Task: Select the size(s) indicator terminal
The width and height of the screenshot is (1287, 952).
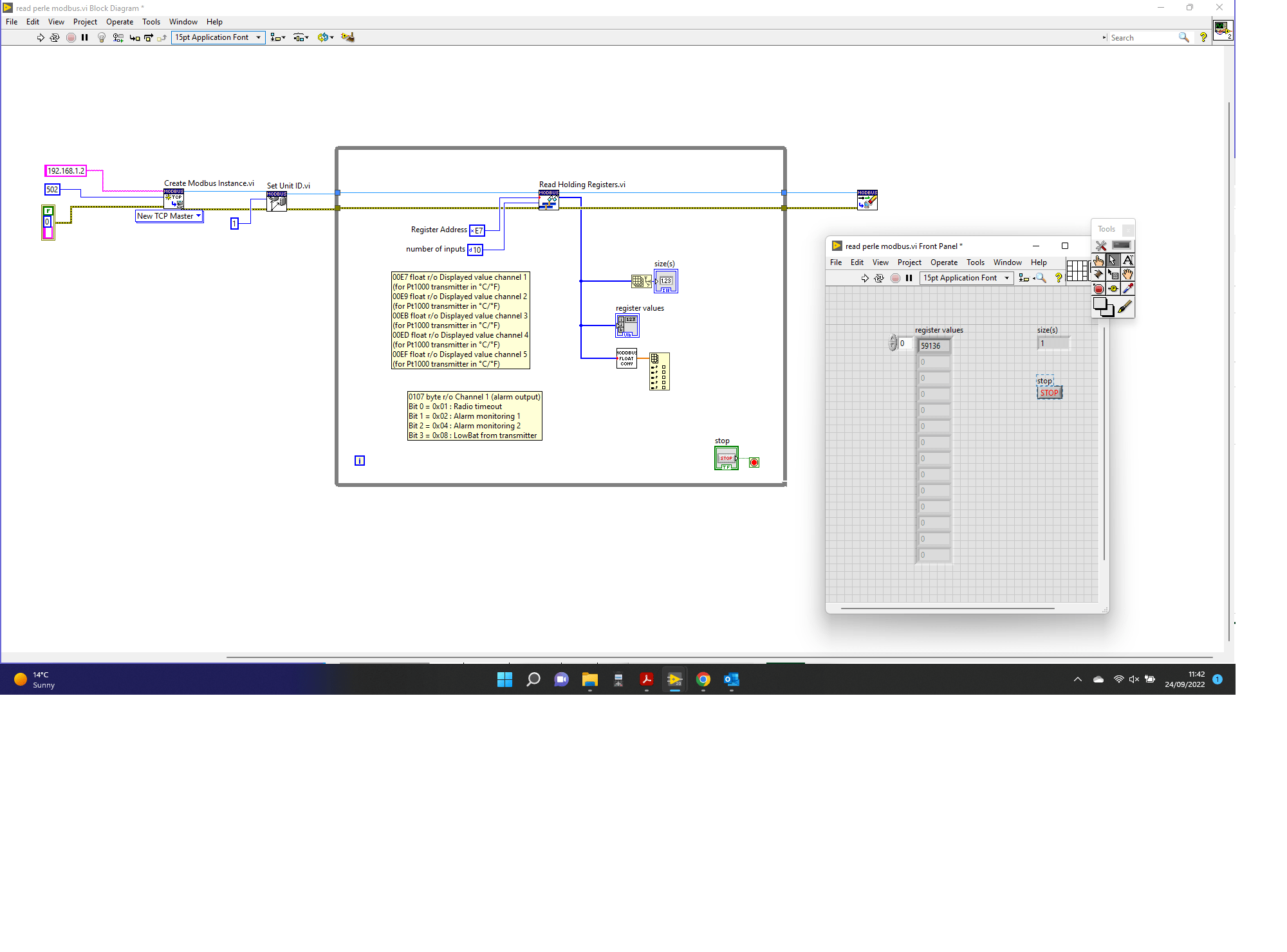Action: (x=666, y=281)
